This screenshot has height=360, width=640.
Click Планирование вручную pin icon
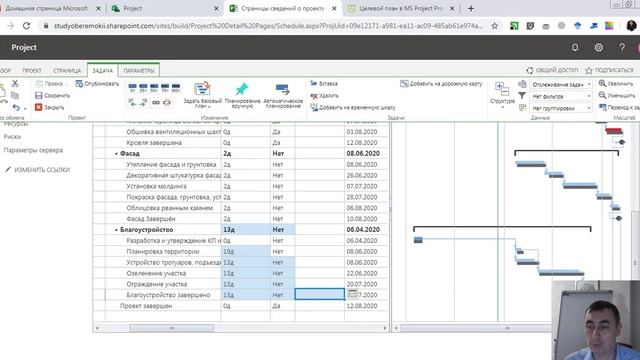click(x=242, y=89)
